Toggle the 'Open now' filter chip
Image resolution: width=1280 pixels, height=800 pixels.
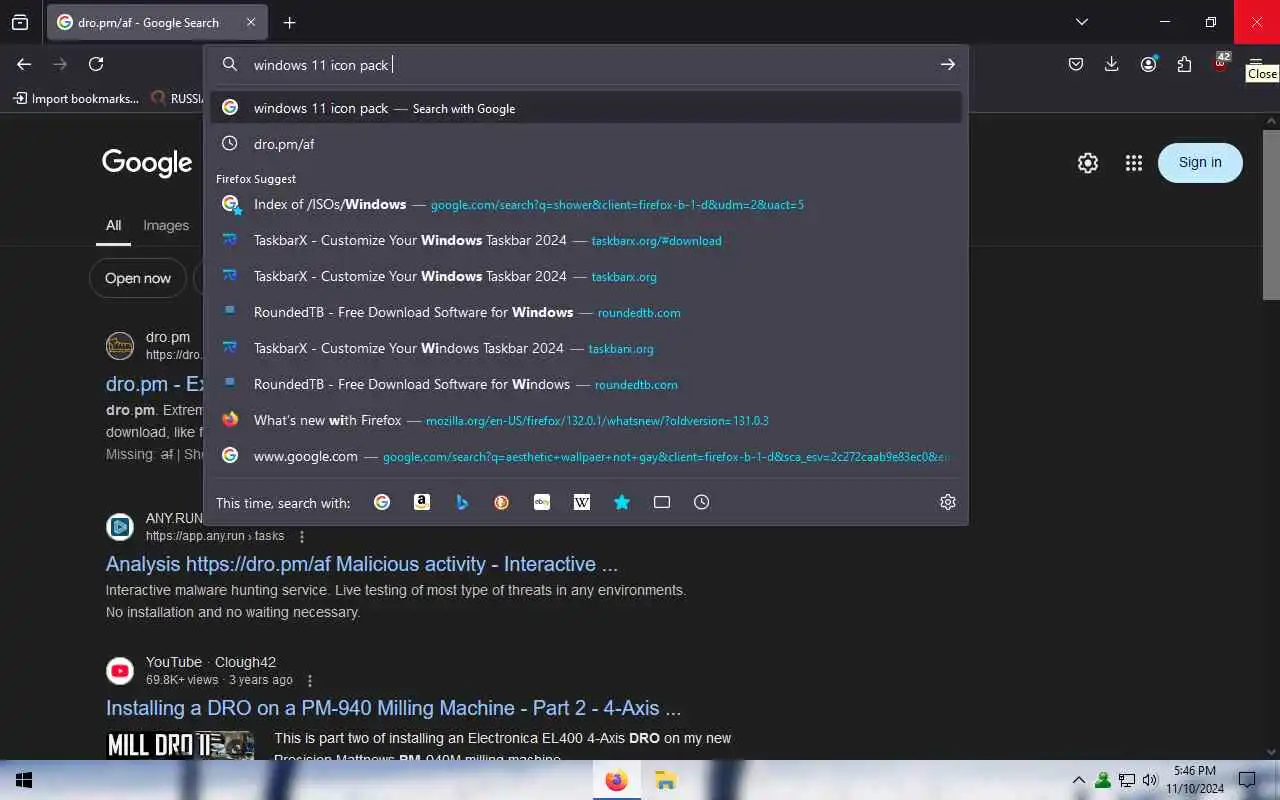138,278
